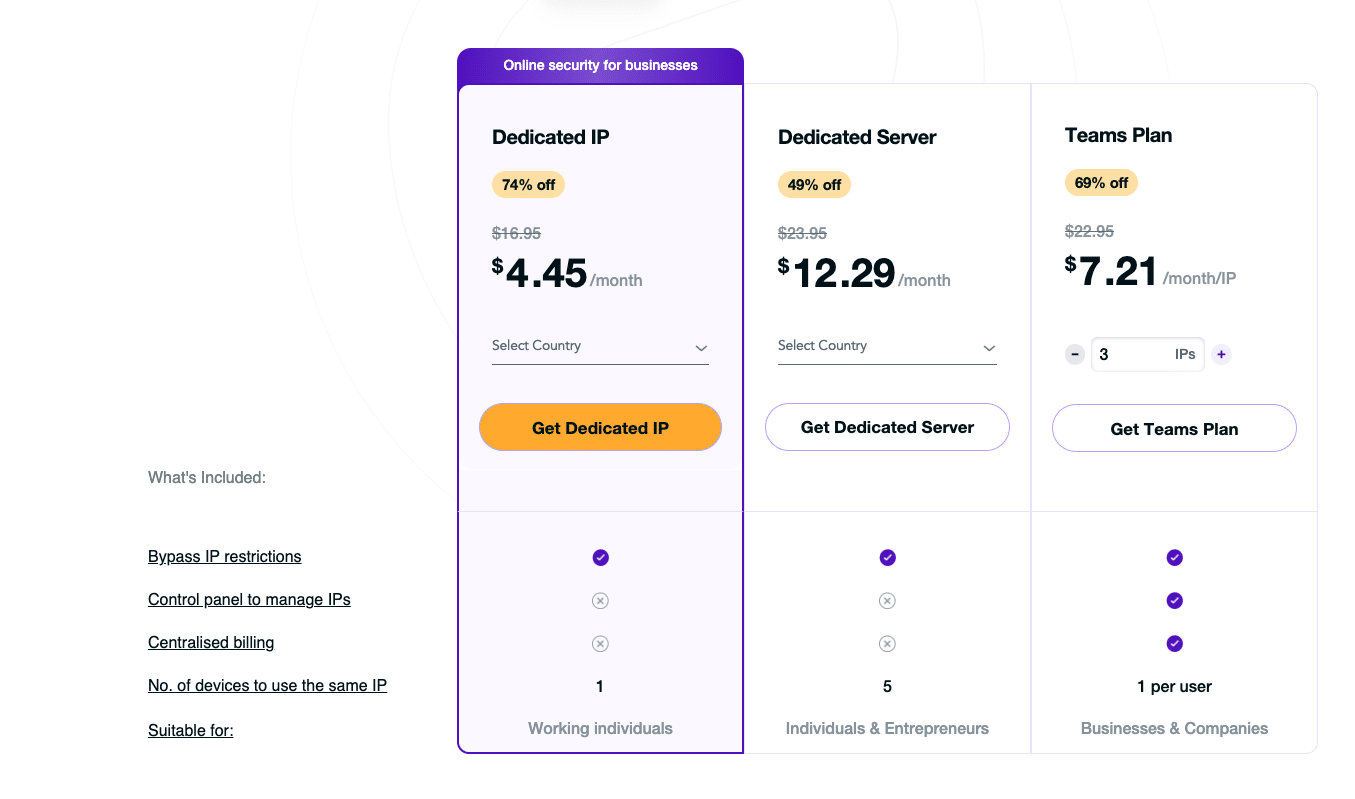Click the Centralised billing link
This screenshot has height=799, width=1355.
[211, 642]
